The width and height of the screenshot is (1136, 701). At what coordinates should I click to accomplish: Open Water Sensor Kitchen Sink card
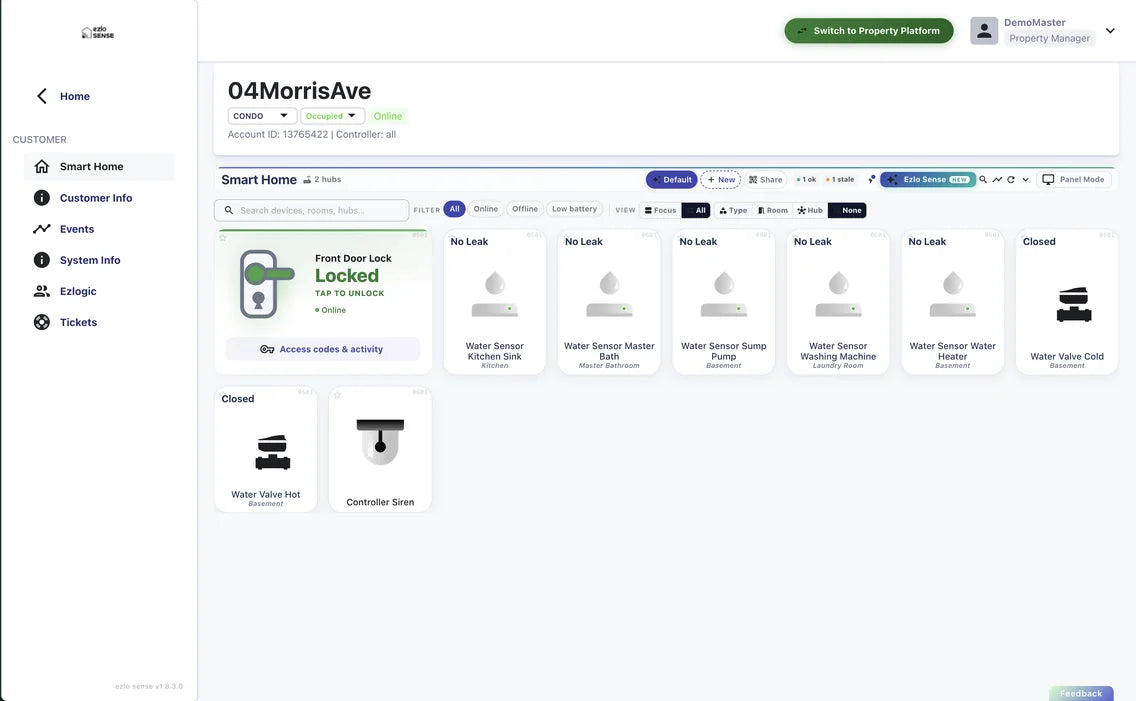coord(495,302)
